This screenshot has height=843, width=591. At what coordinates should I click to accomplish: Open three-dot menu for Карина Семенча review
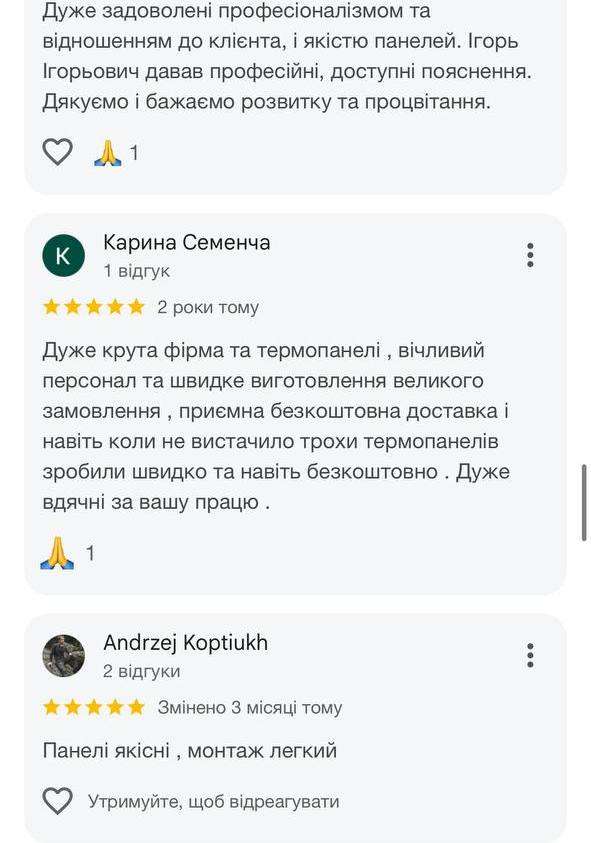coord(530,255)
